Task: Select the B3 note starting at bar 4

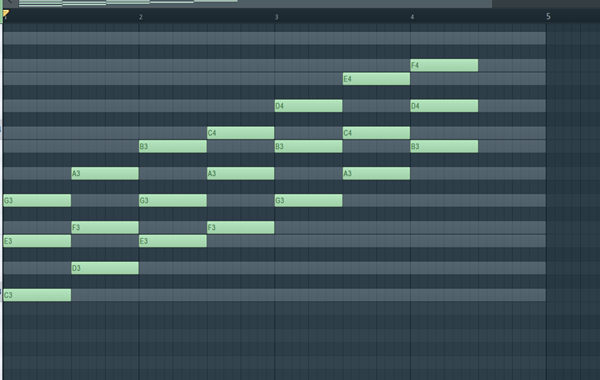Action: coord(444,146)
